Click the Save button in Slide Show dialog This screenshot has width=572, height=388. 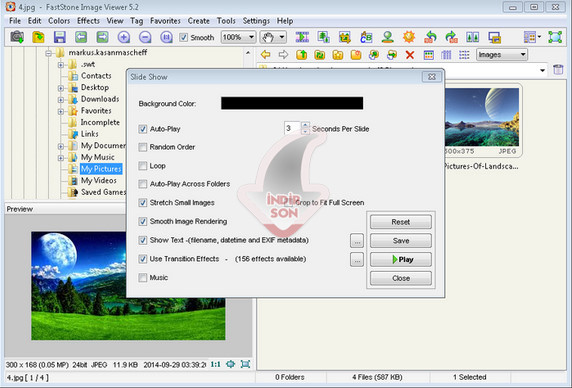(x=401, y=241)
